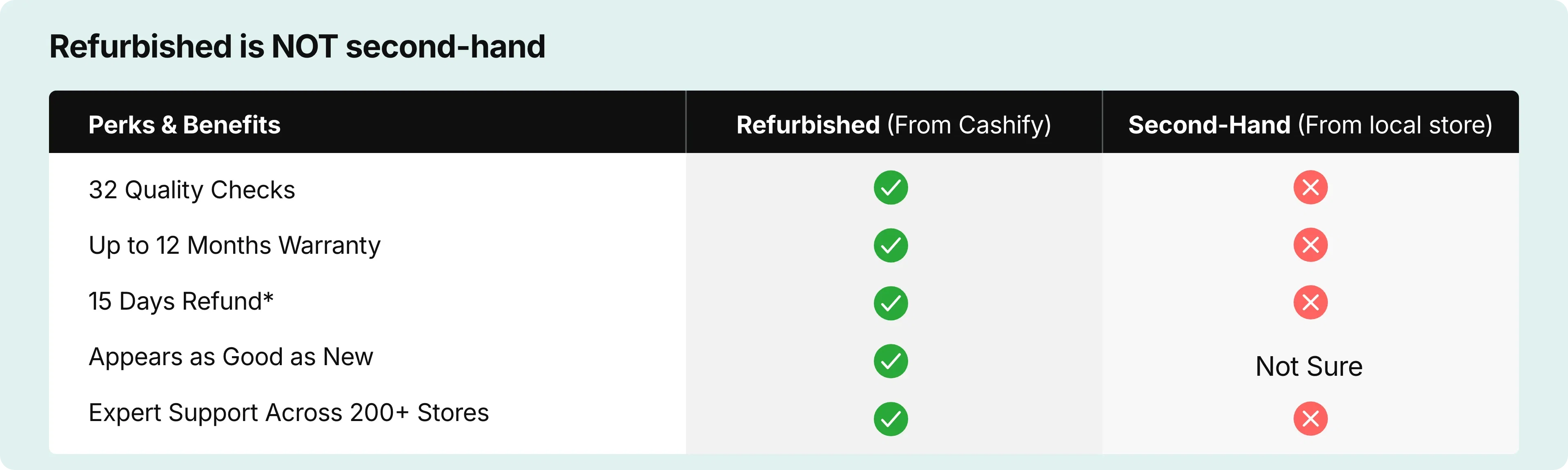Click the Perks & Benefits column header
The height and width of the screenshot is (470, 1568).
tap(185, 125)
